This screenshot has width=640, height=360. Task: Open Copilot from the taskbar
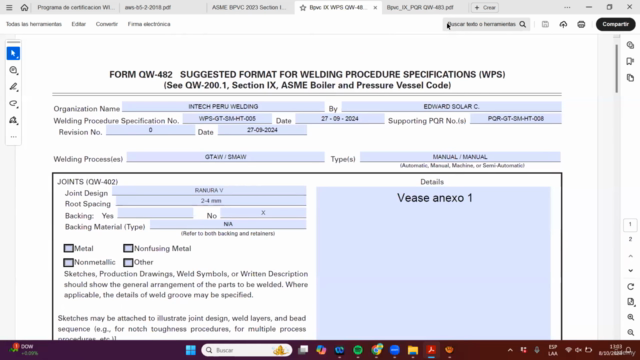coord(321,350)
